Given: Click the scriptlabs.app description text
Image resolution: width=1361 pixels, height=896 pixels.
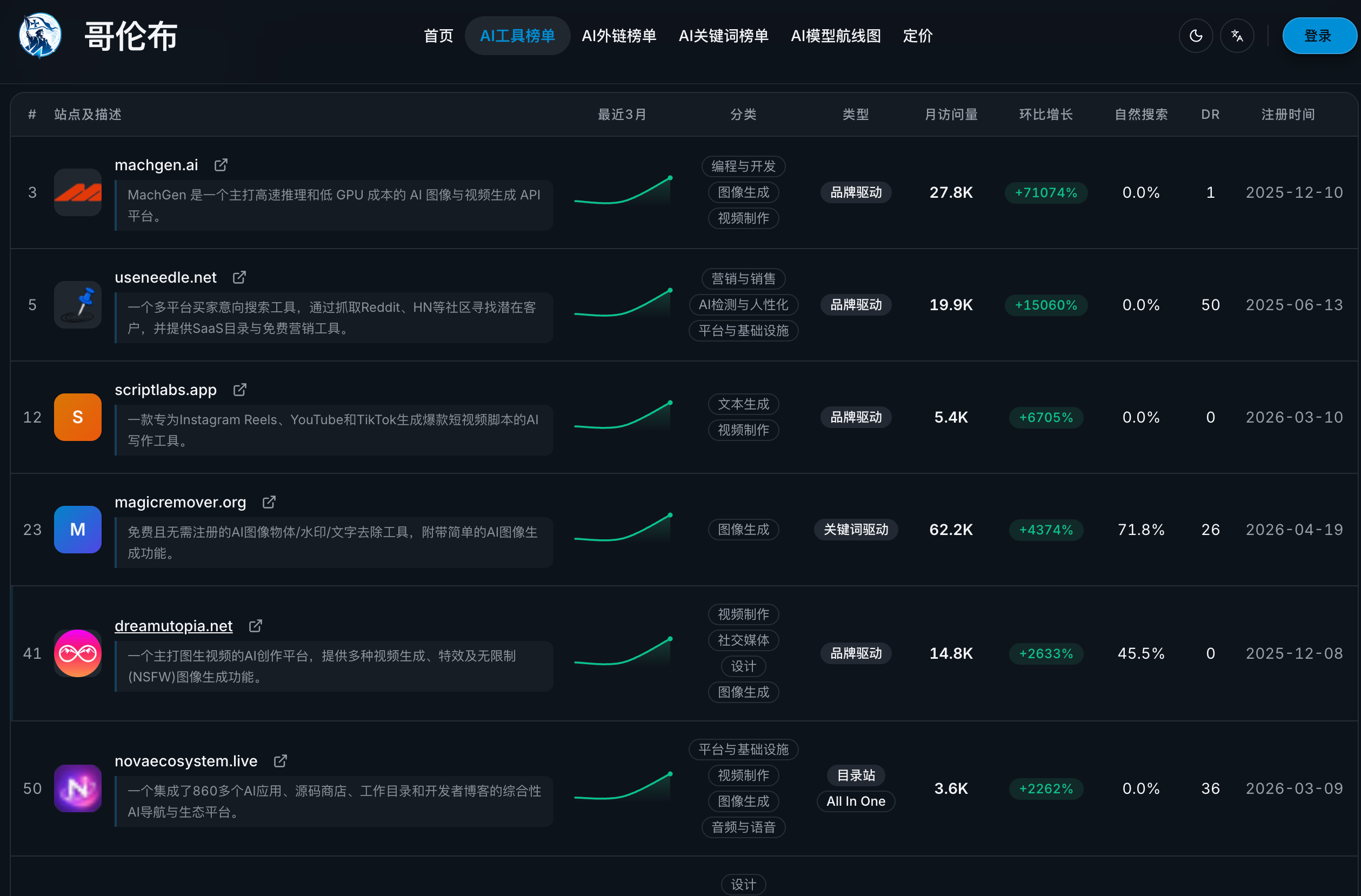Looking at the screenshot, I should point(333,430).
